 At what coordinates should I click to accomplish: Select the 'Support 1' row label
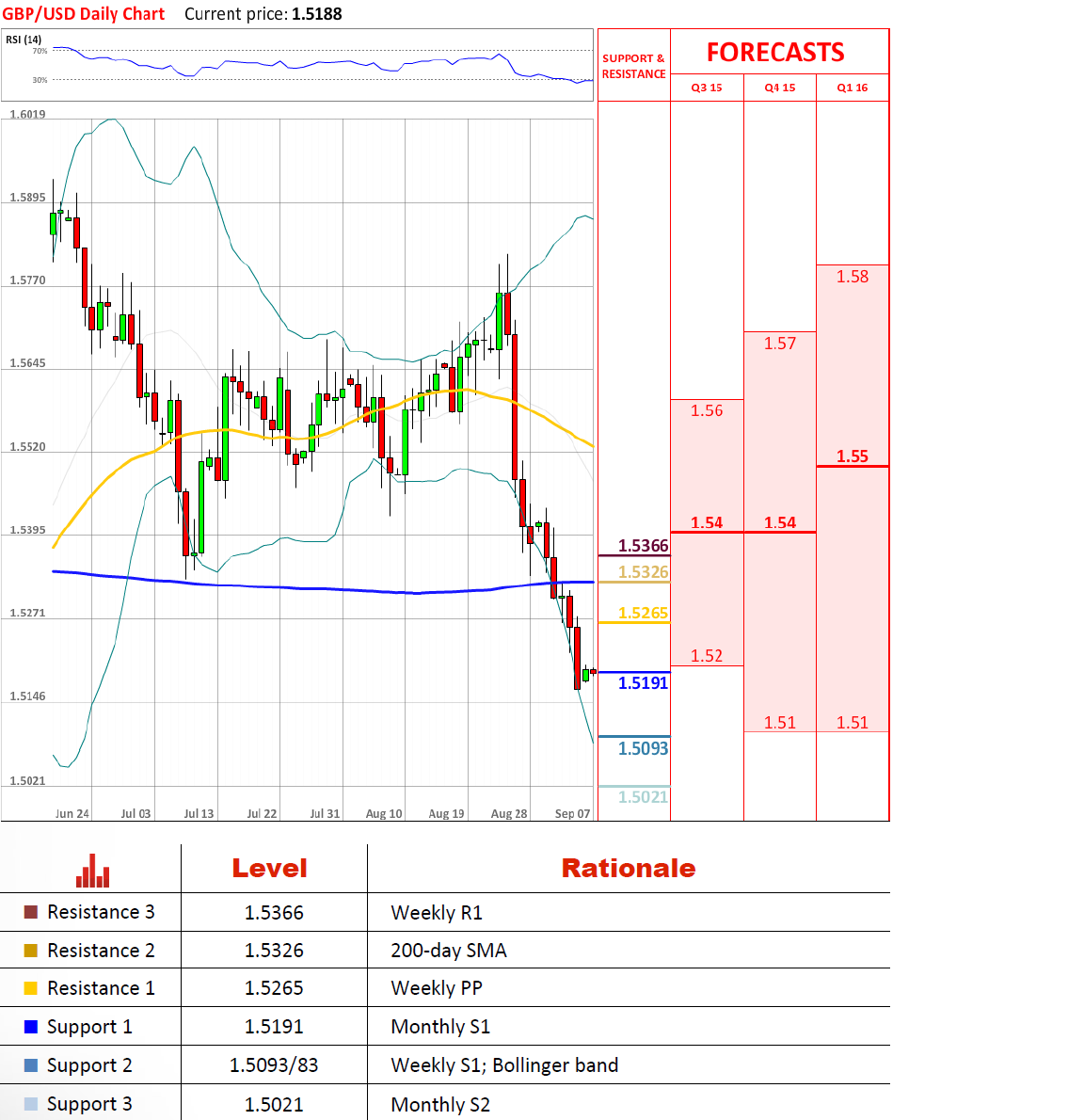[x=89, y=1027]
